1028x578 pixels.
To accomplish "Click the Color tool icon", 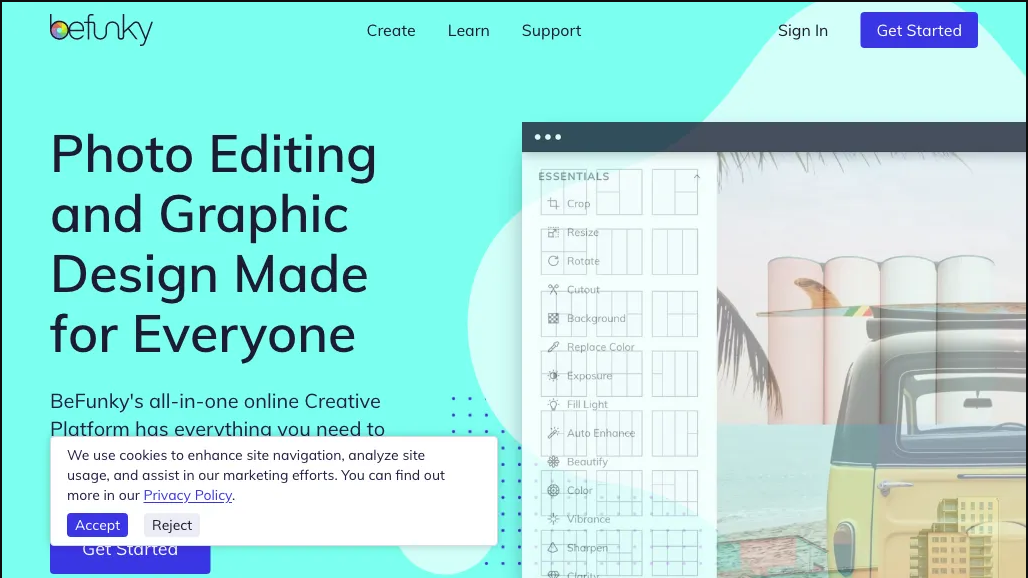I will pyautogui.click(x=553, y=491).
